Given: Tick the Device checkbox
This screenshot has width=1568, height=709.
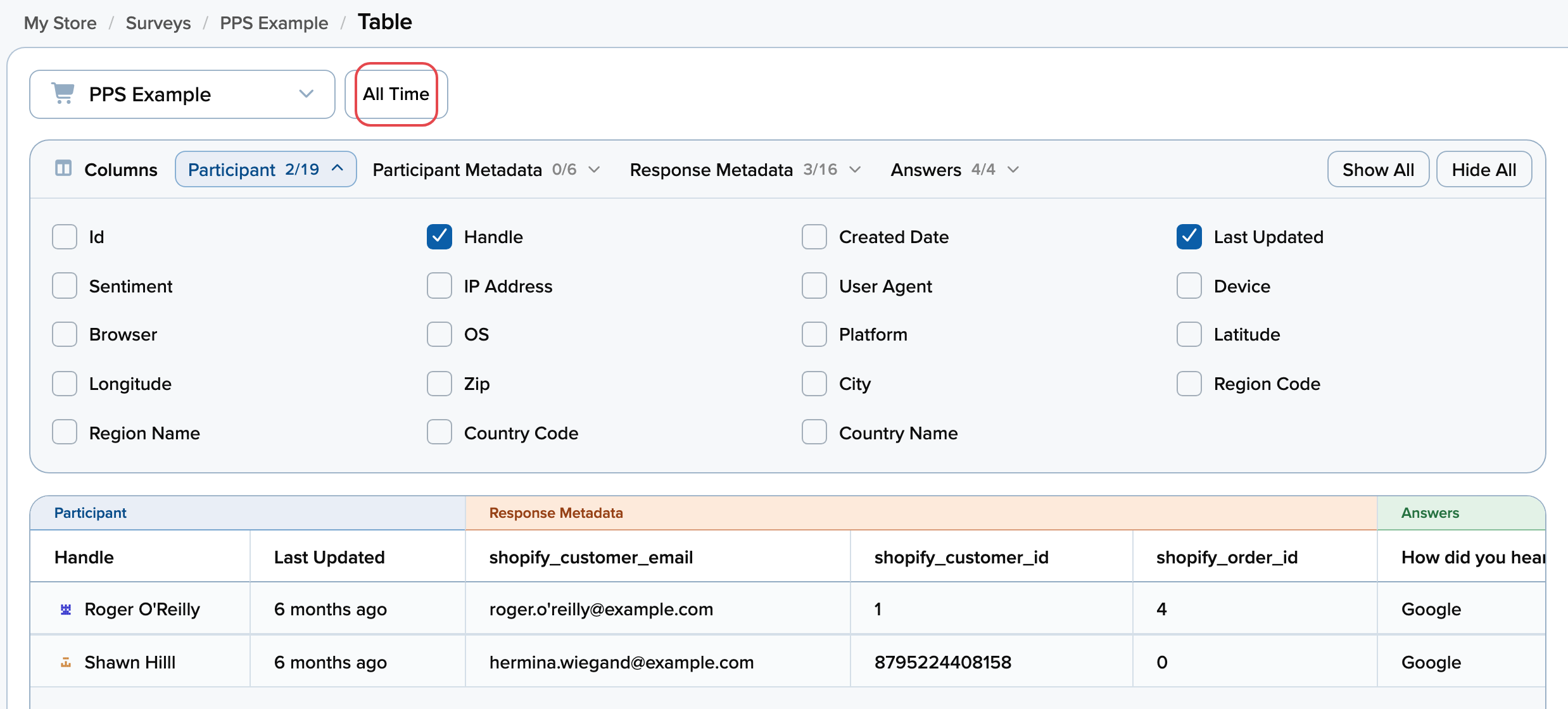Looking at the screenshot, I should pyautogui.click(x=1189, y=285).
